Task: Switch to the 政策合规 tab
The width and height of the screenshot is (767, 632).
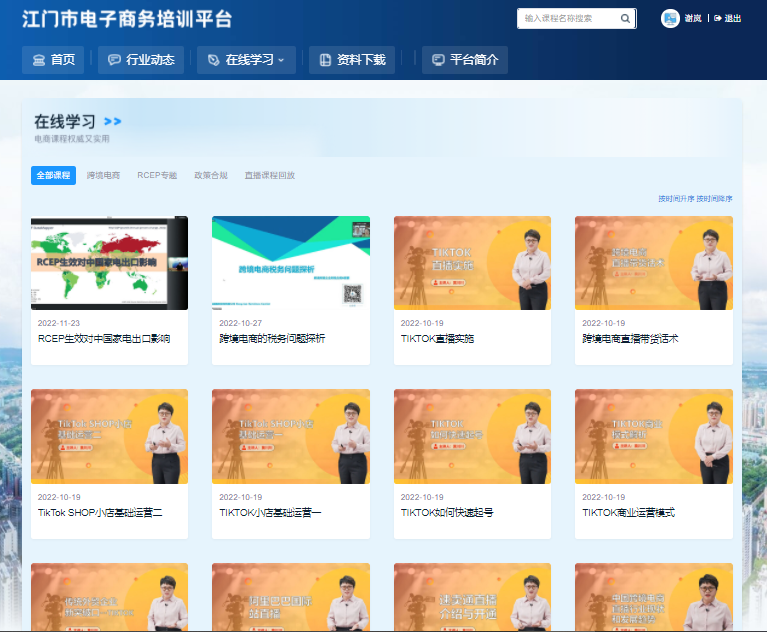Action: (211, 175)
